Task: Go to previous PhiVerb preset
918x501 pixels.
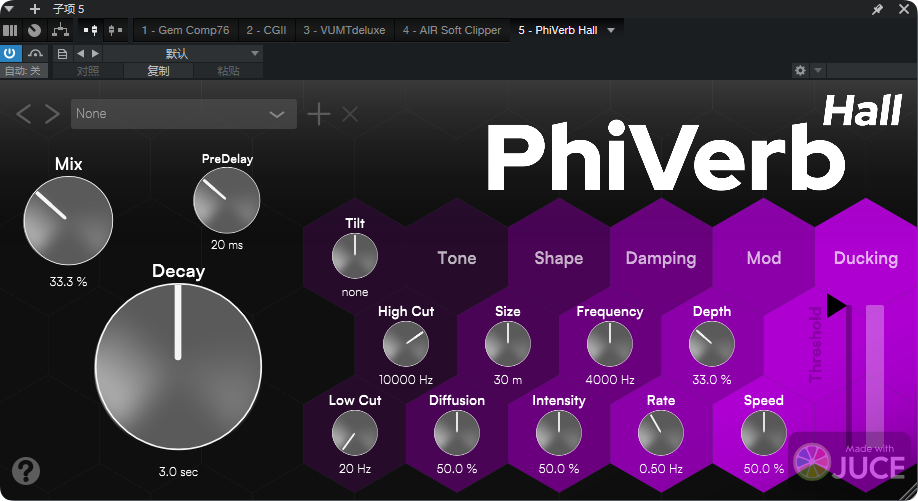Action: [x=23, y=114]
